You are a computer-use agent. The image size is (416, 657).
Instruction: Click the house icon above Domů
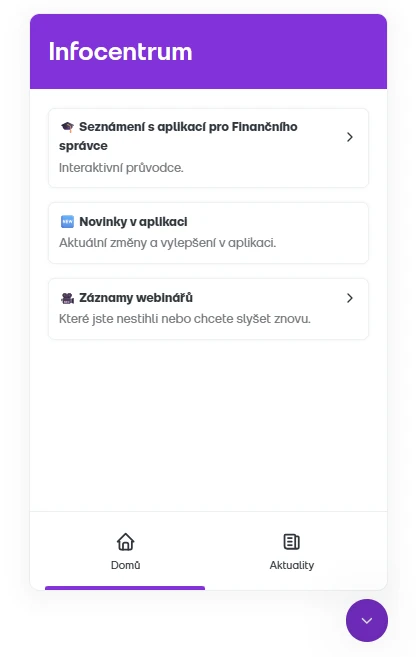click(125, 542)
